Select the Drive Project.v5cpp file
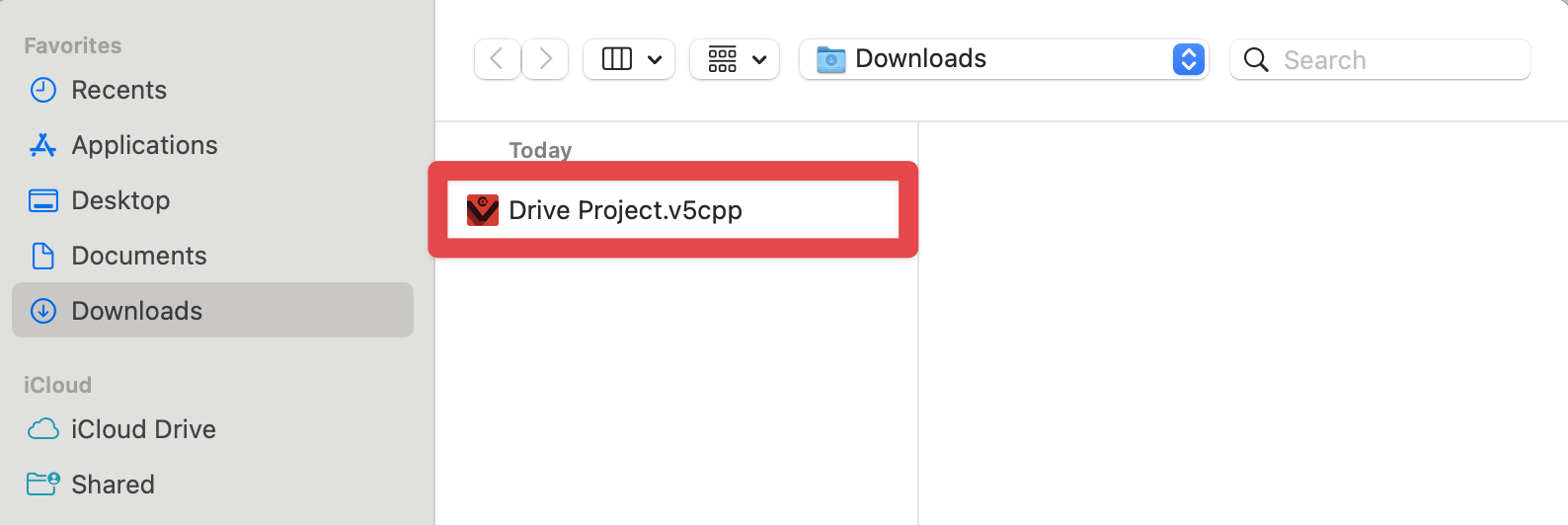Image resolution: width=1568 pixels, height=525 pixels. (625, 210)
